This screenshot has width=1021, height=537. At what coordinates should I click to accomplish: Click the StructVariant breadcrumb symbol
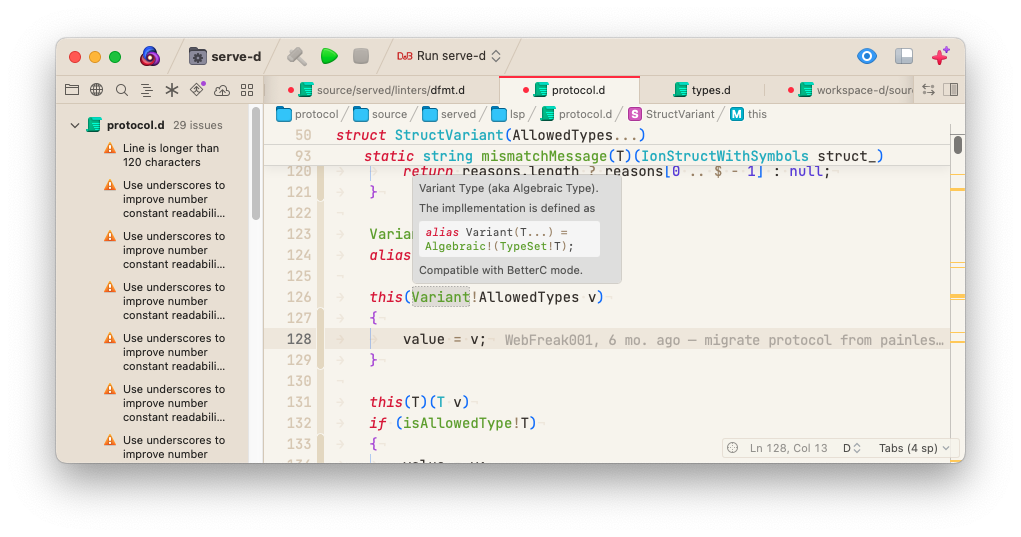pyautogui.click(x=671, y=115)
